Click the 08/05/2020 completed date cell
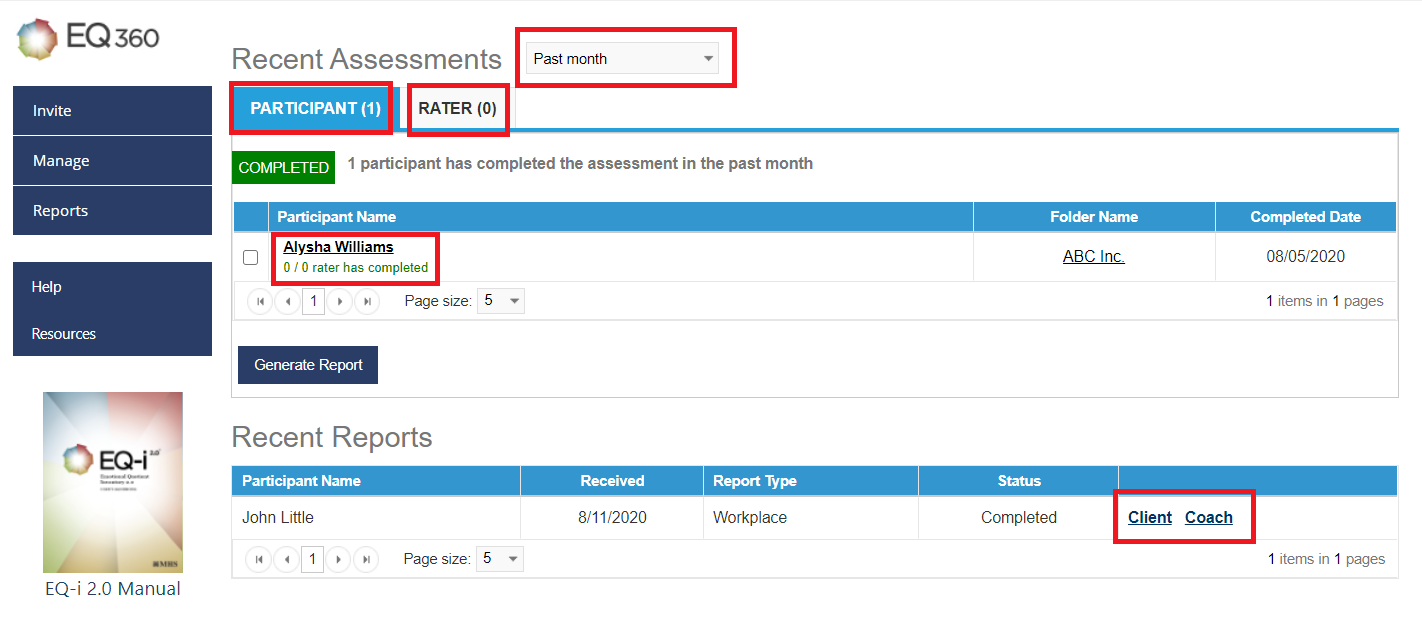Viewport: 1422px width, 624px height. pos(1305,257)
